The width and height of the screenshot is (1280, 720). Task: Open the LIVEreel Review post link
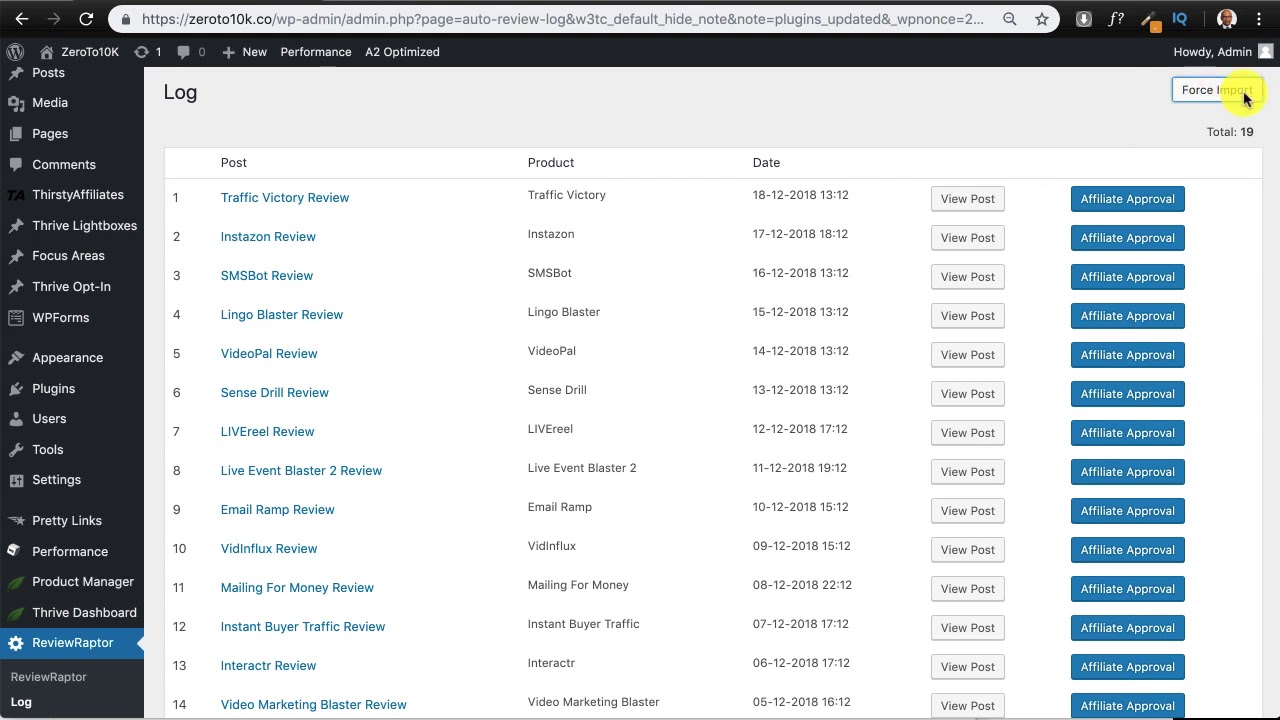coord(267,432)
